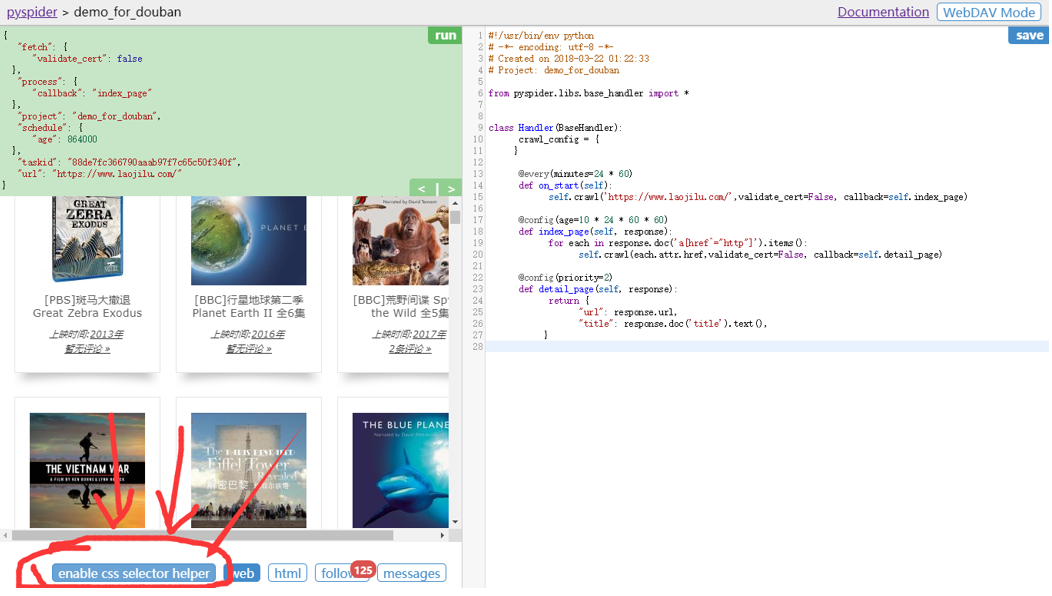Open the pyspider home link

[32, 12]
